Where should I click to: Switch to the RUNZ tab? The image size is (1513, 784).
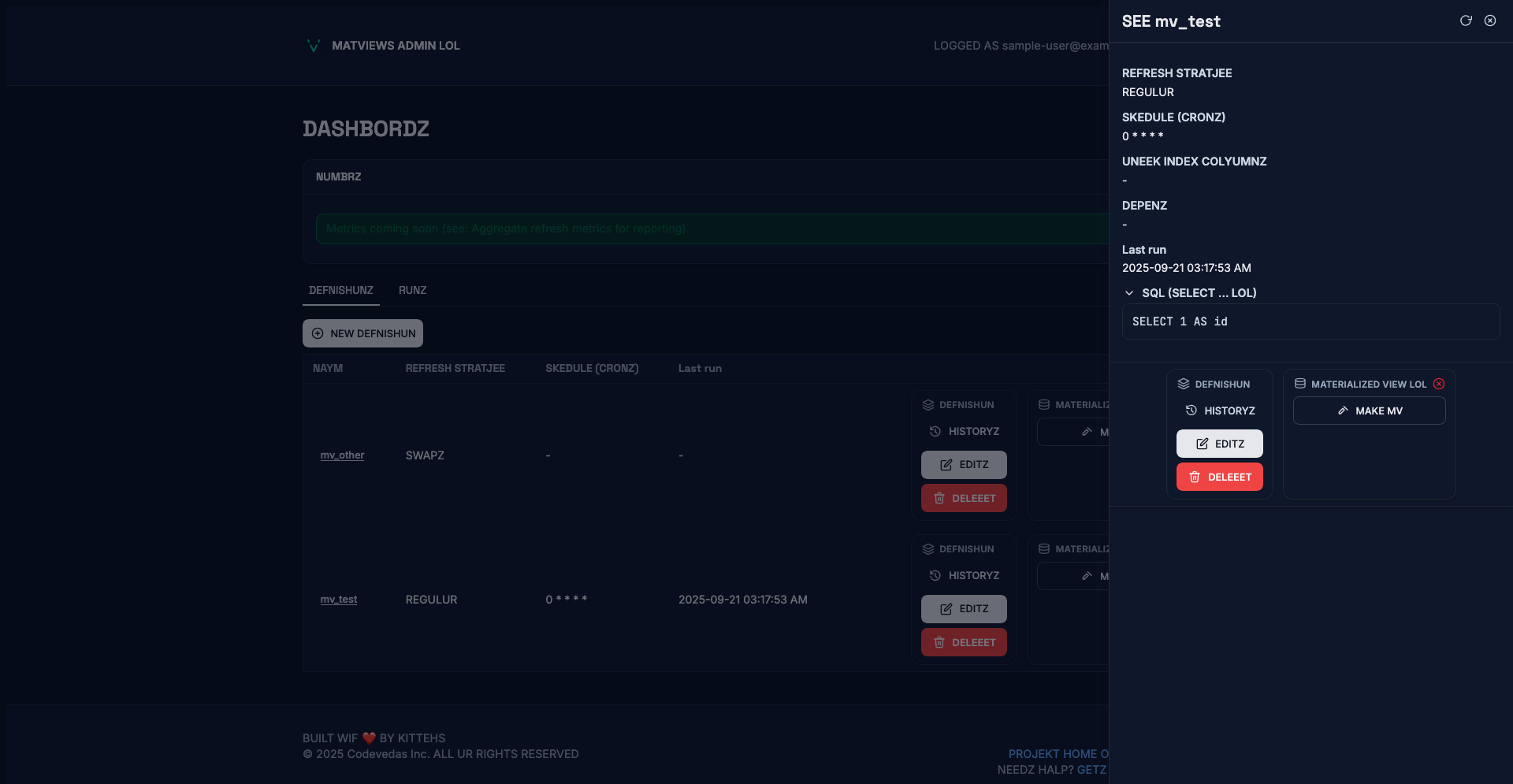(412, 290)
